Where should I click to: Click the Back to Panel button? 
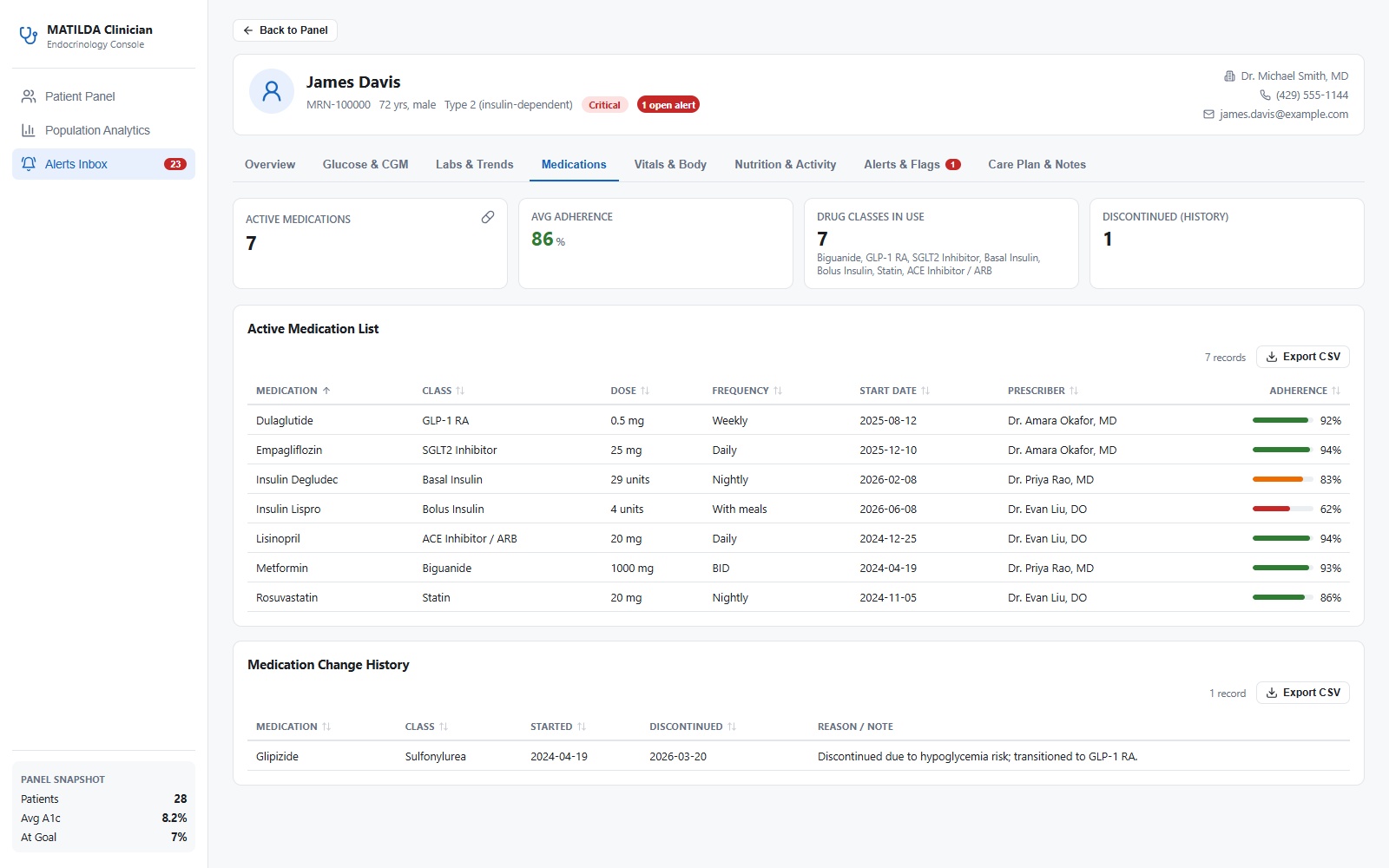285,30
